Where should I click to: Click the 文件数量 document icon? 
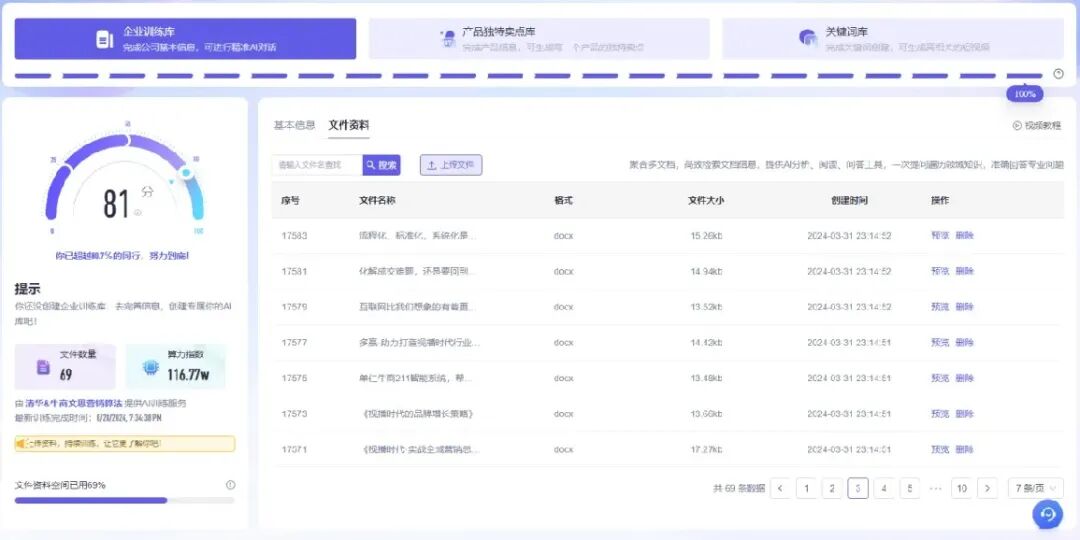pos(43,367)
